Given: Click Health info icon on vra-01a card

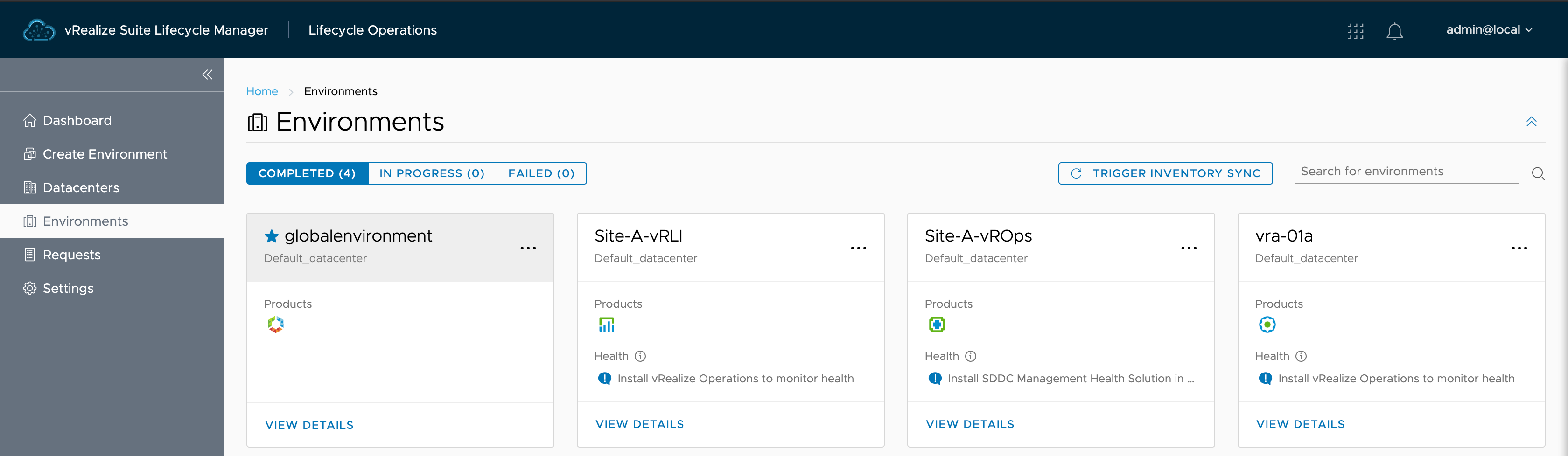Looking at the screenshot, I should [1301, 356].
